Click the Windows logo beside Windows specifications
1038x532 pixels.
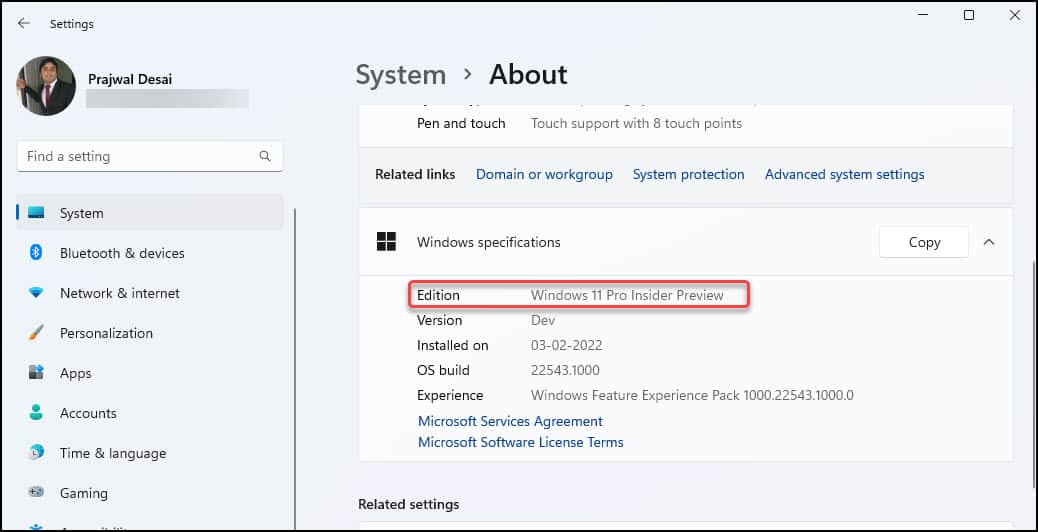pyautogui.click(x=386, y=242)
